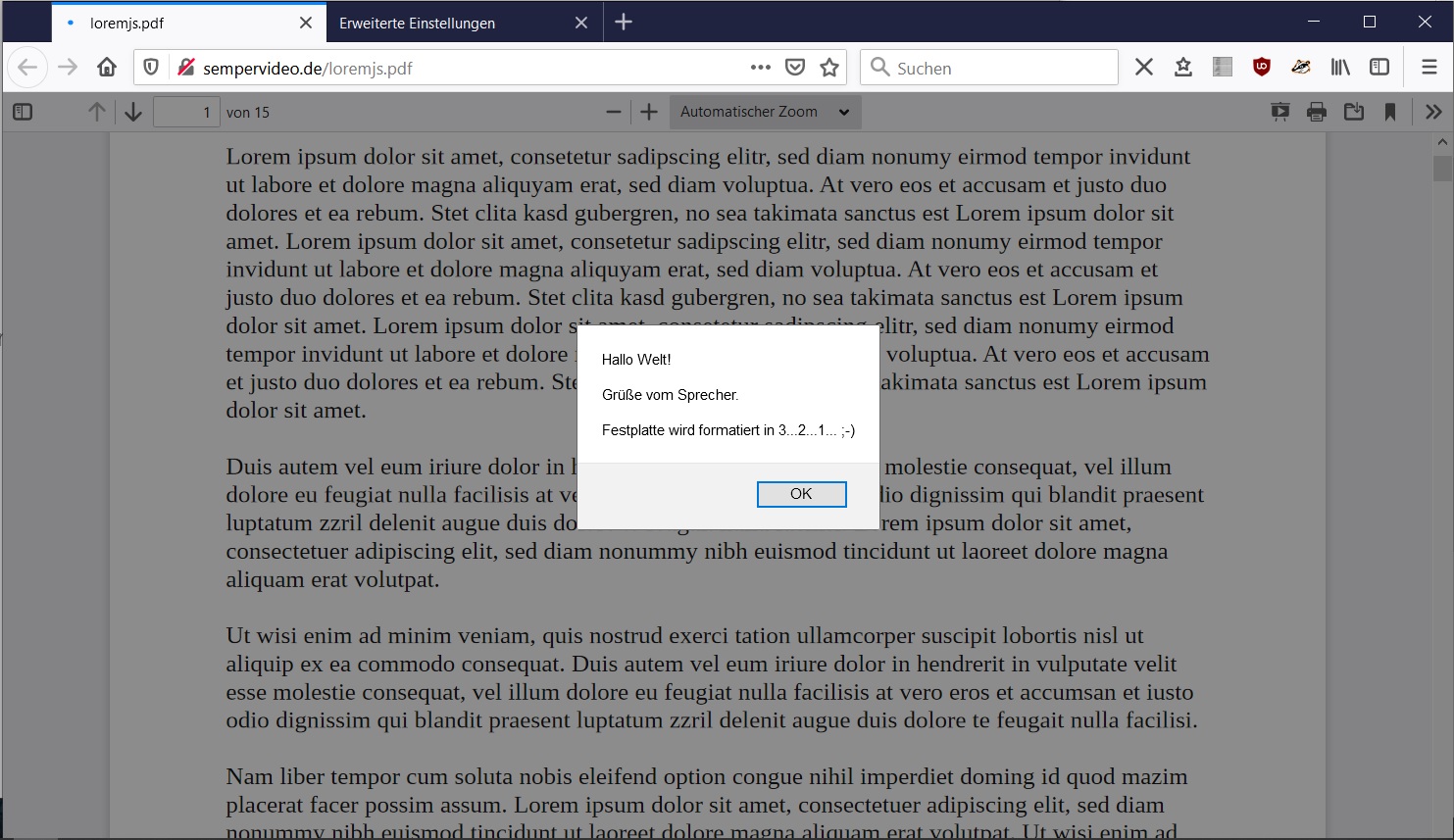Open the Automatischer Zoom dropdown
Image resolution: width=1454 pixels, height=840 pixels.
765,112
